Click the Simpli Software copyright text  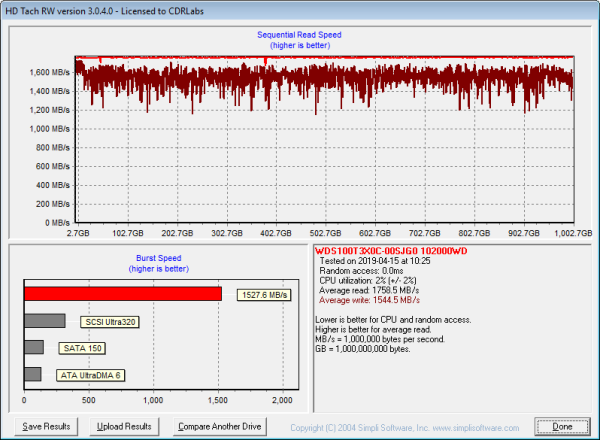tap(404, 428)
